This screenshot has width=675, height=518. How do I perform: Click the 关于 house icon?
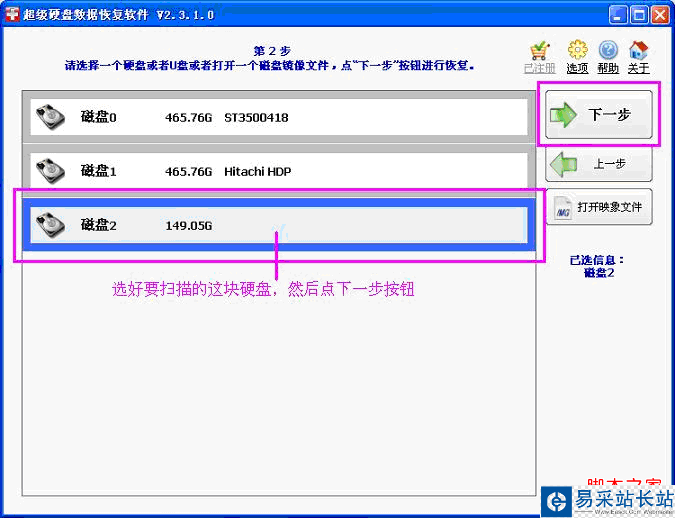click(x=638, y=50)
